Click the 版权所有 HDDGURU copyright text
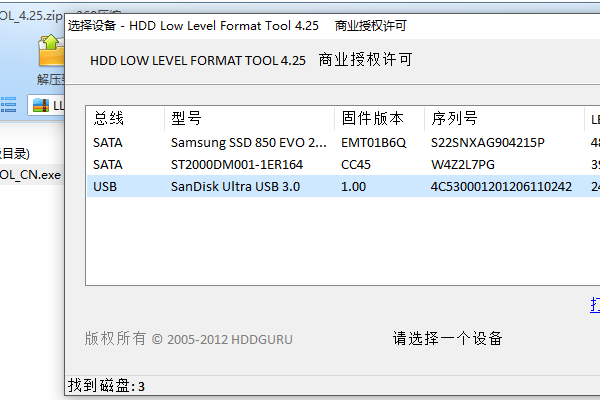The width and height of the screenshot is (600, 400). (x=188, y=339)
